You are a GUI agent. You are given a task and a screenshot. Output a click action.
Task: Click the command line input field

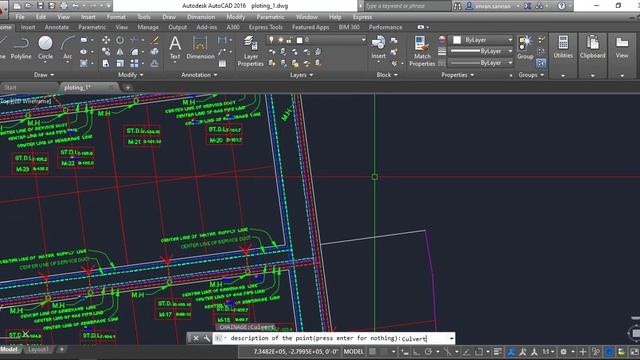coord(334,338)
